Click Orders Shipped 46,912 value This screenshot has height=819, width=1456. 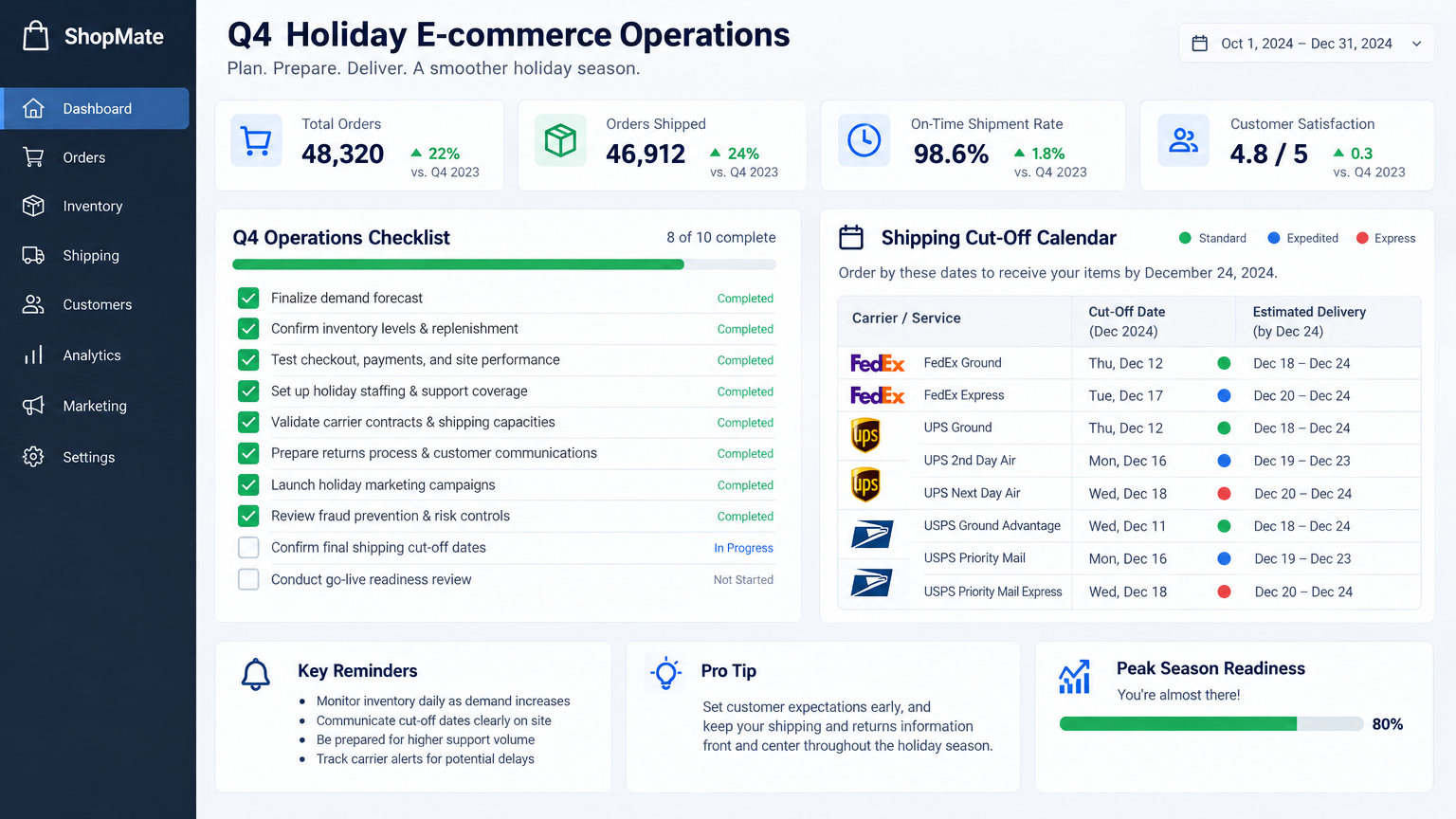[646, 154]
